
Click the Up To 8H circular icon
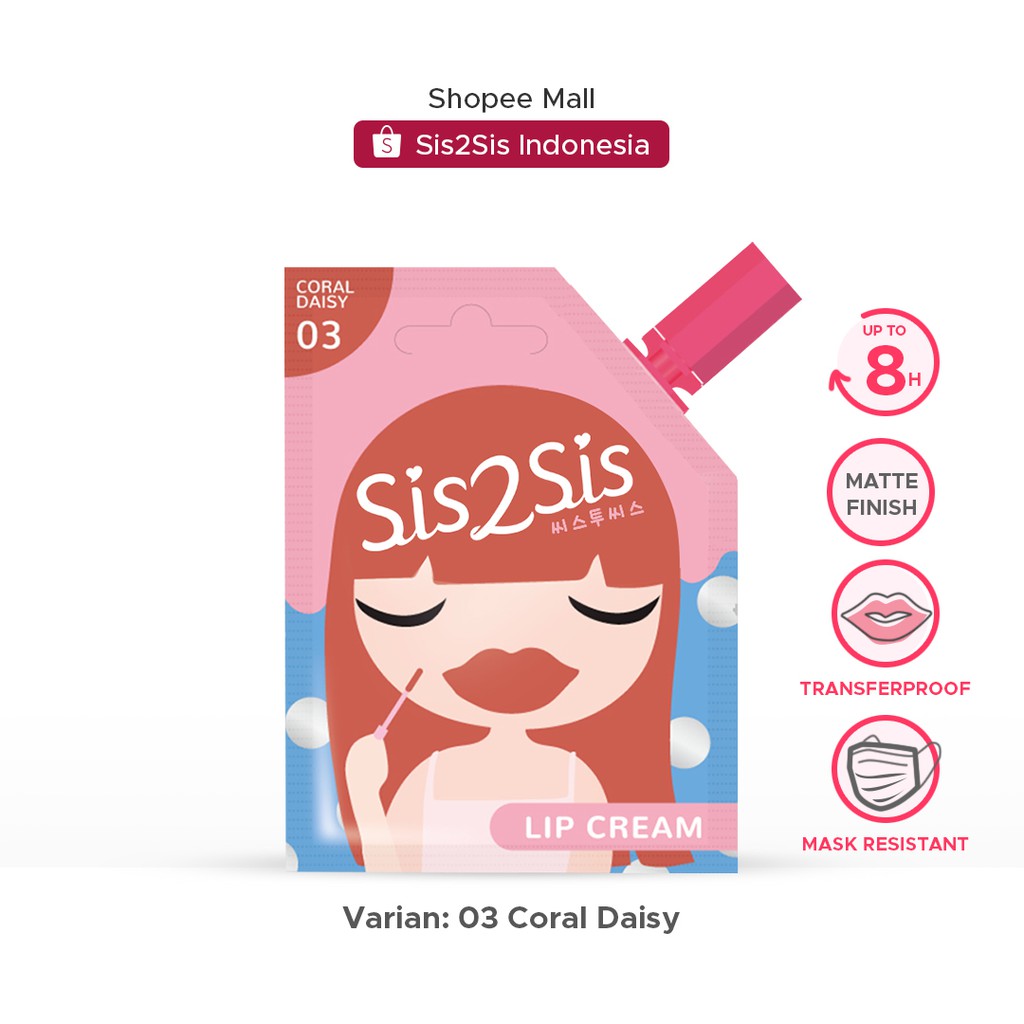(884, 362)
